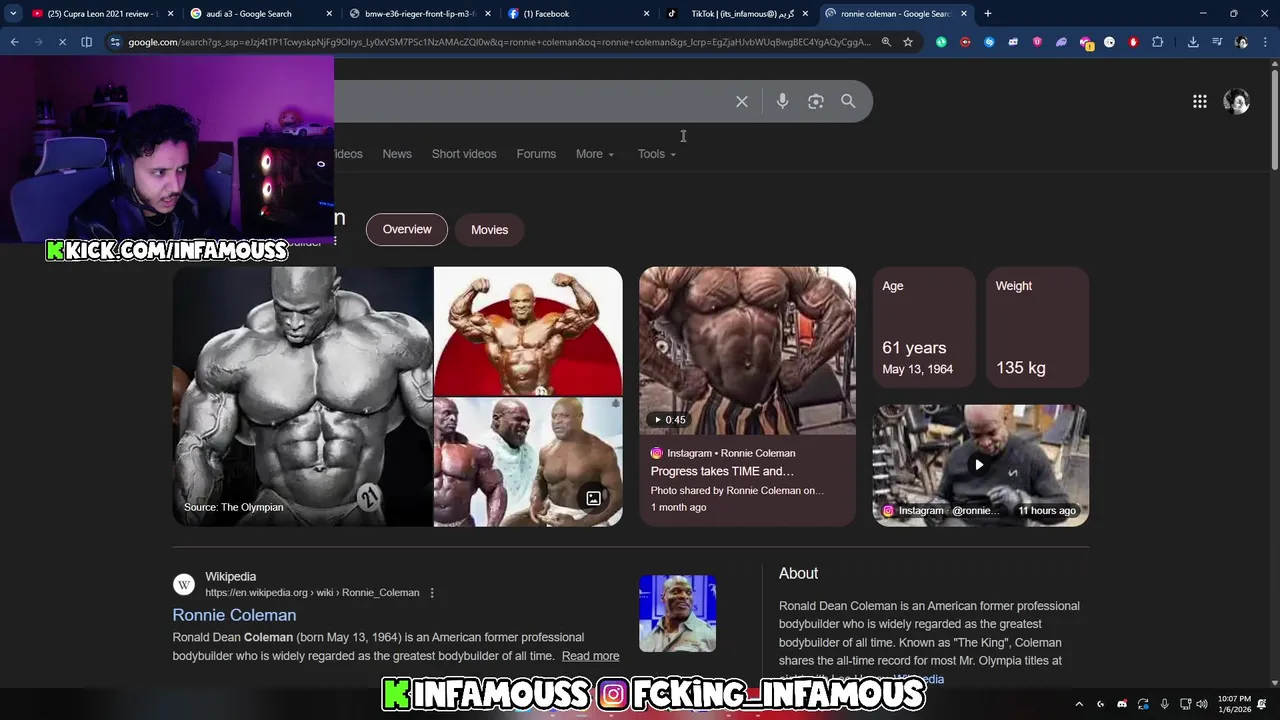Play the 0:45 Instagram video
Viewport: 1280px width, 720px height.
[747, 350]
